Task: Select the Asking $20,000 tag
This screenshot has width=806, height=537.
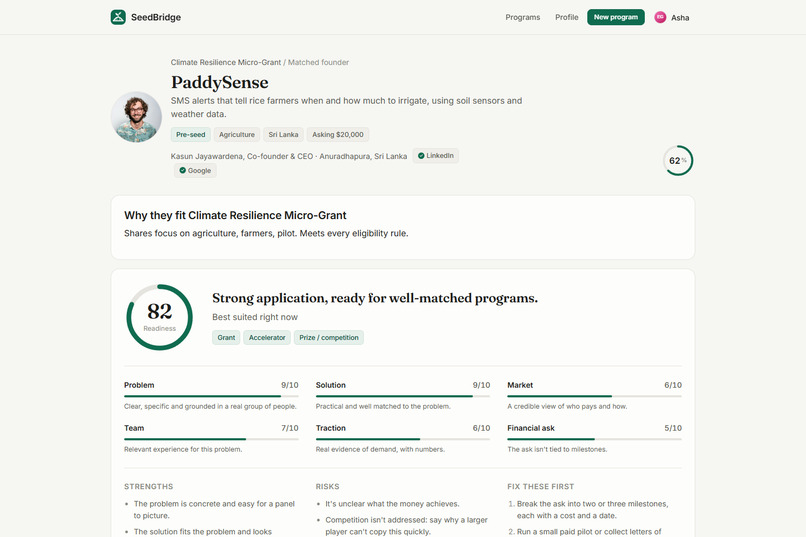Action: (x=338, y=135)
